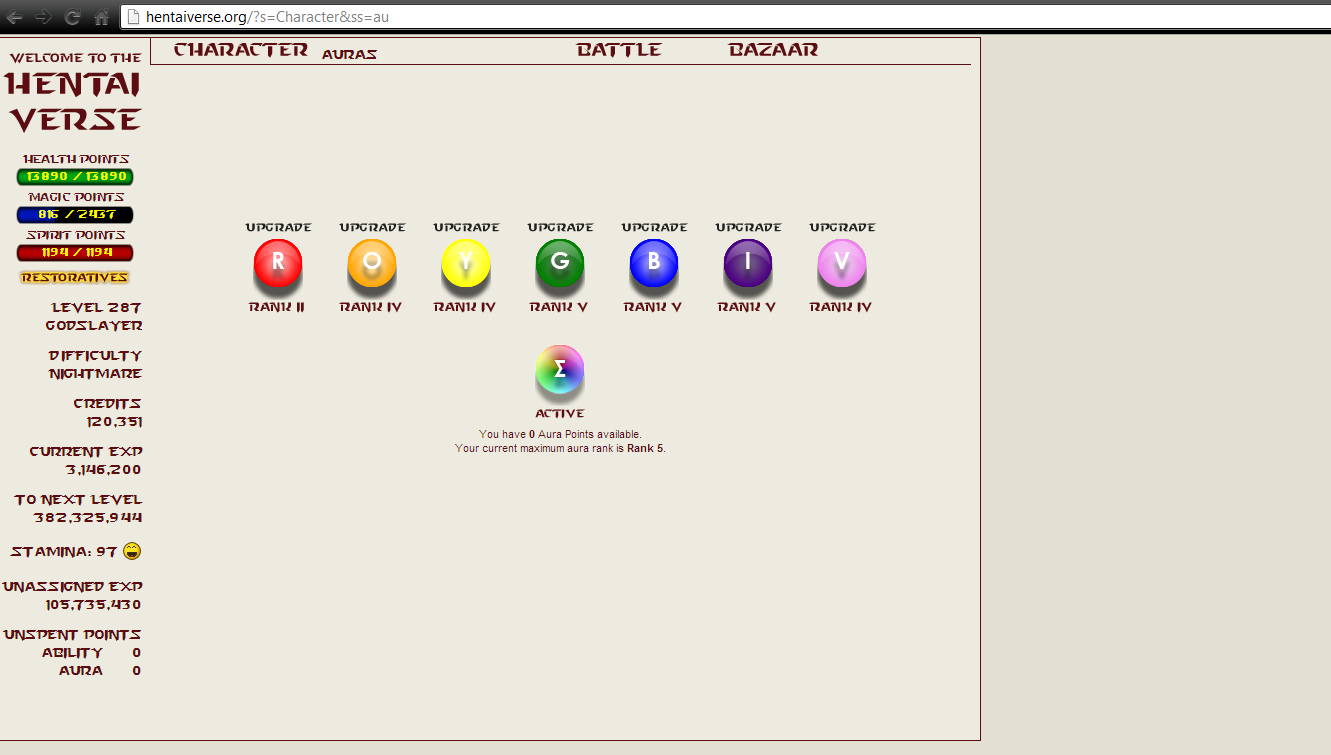
Task: Click the Stamina: 97 text
Action: (x=64, y=551)
